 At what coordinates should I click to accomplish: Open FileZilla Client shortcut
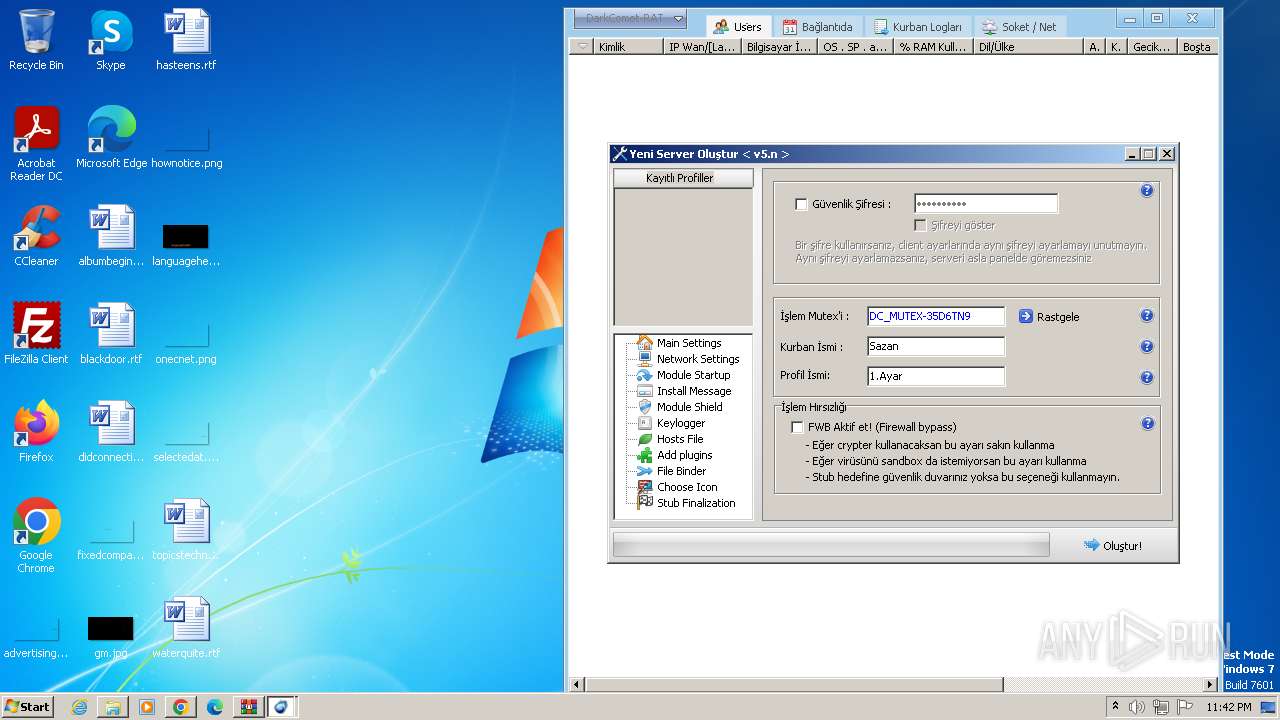[36, 334]
